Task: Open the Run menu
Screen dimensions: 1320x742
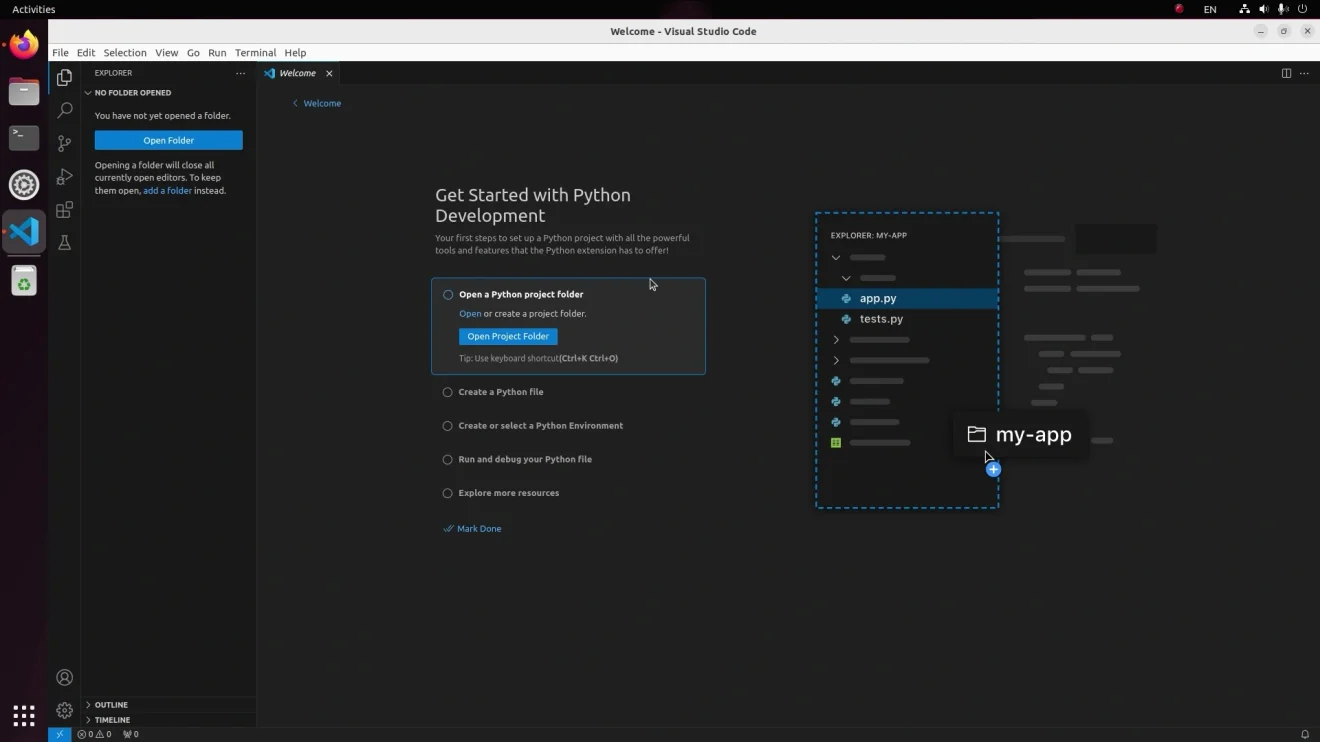Action: tap(217, 53)
